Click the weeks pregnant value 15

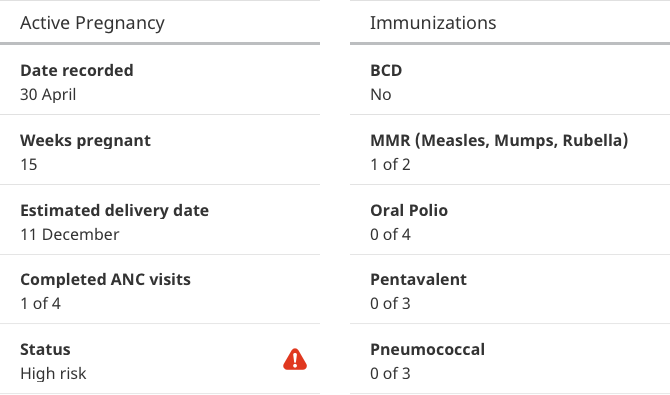point(29,165)
